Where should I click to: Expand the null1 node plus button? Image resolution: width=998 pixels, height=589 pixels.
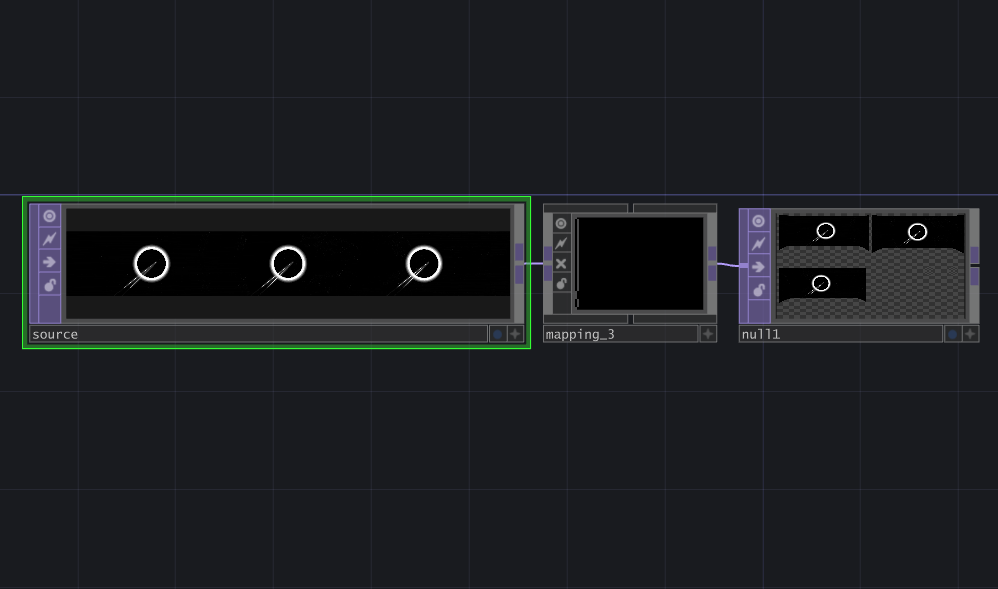point(969,334)
